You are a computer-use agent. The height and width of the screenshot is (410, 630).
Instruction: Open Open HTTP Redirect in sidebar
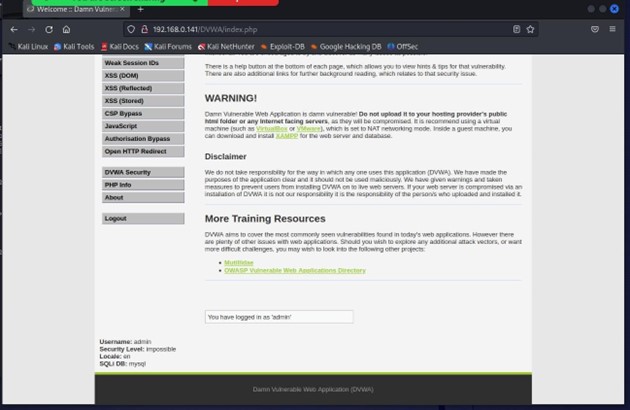click(x=143, y=151)
